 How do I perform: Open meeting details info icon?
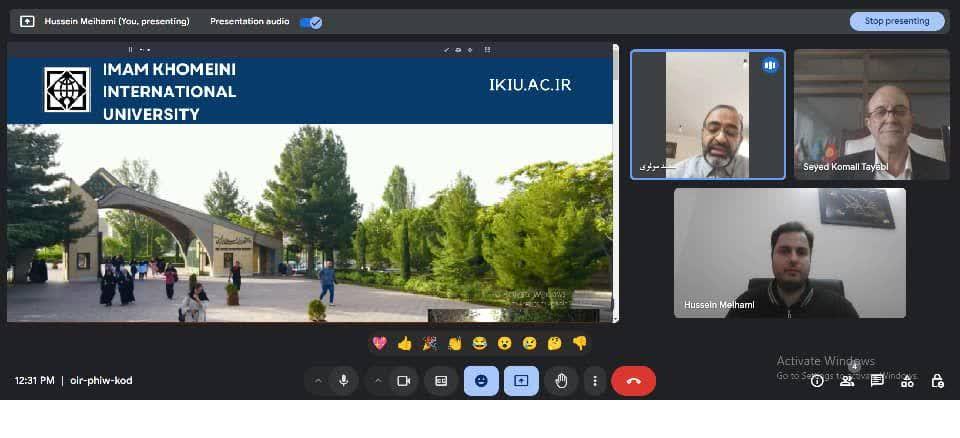point(817,381)
